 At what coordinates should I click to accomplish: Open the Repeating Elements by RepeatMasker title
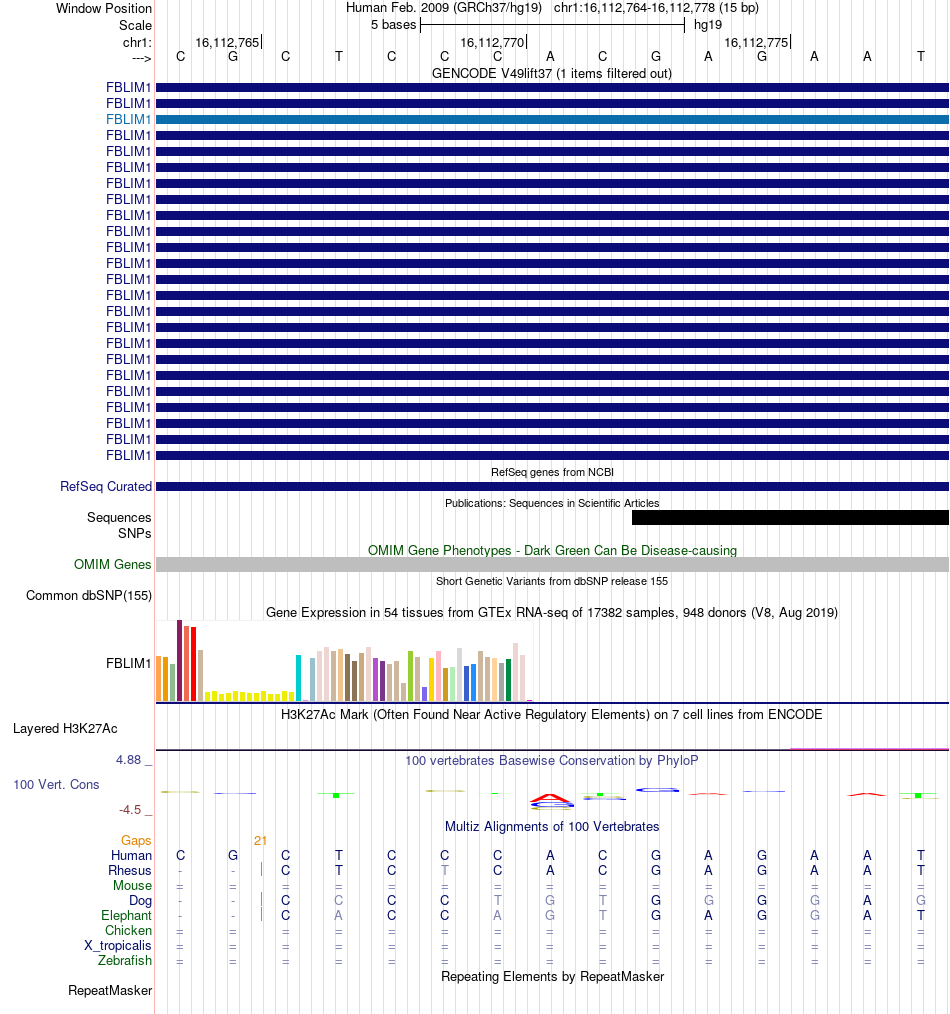pos(552,976)
